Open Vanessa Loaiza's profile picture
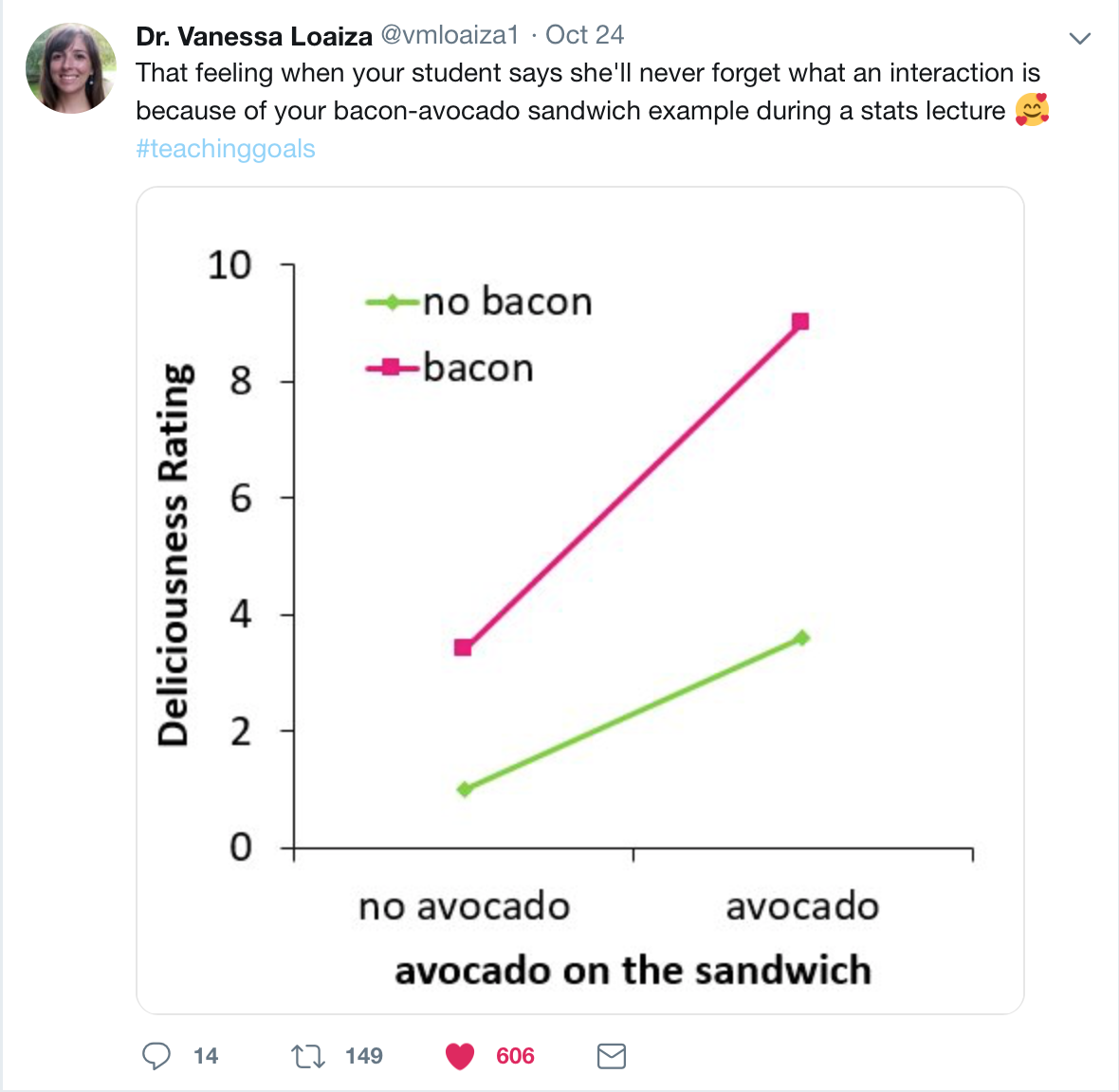The image size is (1119, 1092). 71,68
